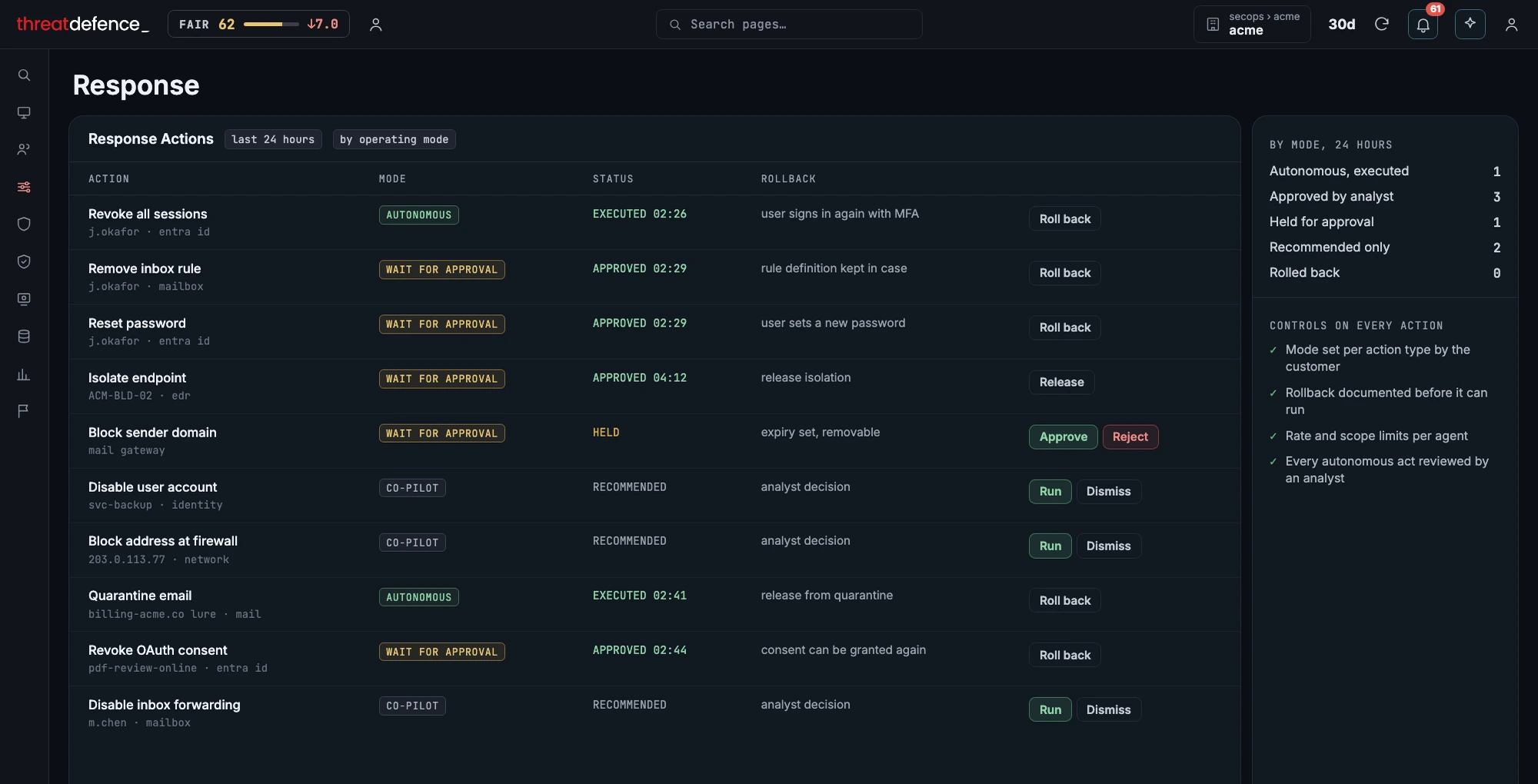Open the plain shield icon in the sidebar
This screenshot has height=784, width=1538.
24,224
